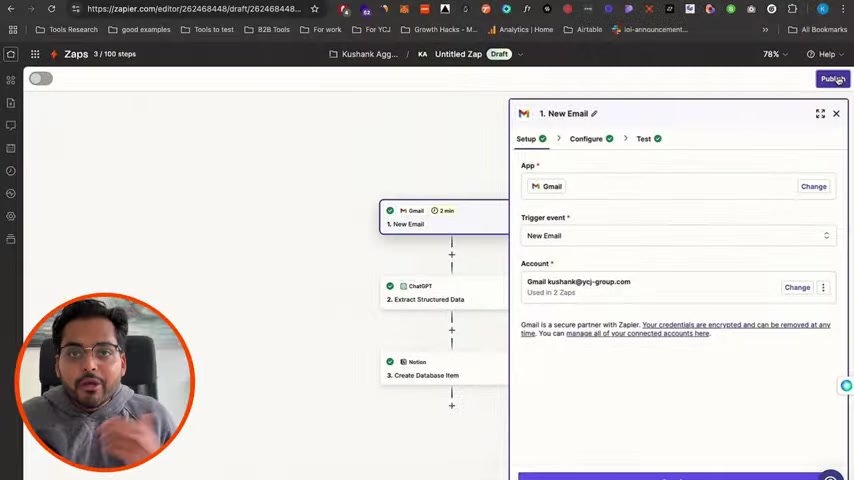Add step after Notion step
Viewport: 854px width, 480px height.
point(452,406)
